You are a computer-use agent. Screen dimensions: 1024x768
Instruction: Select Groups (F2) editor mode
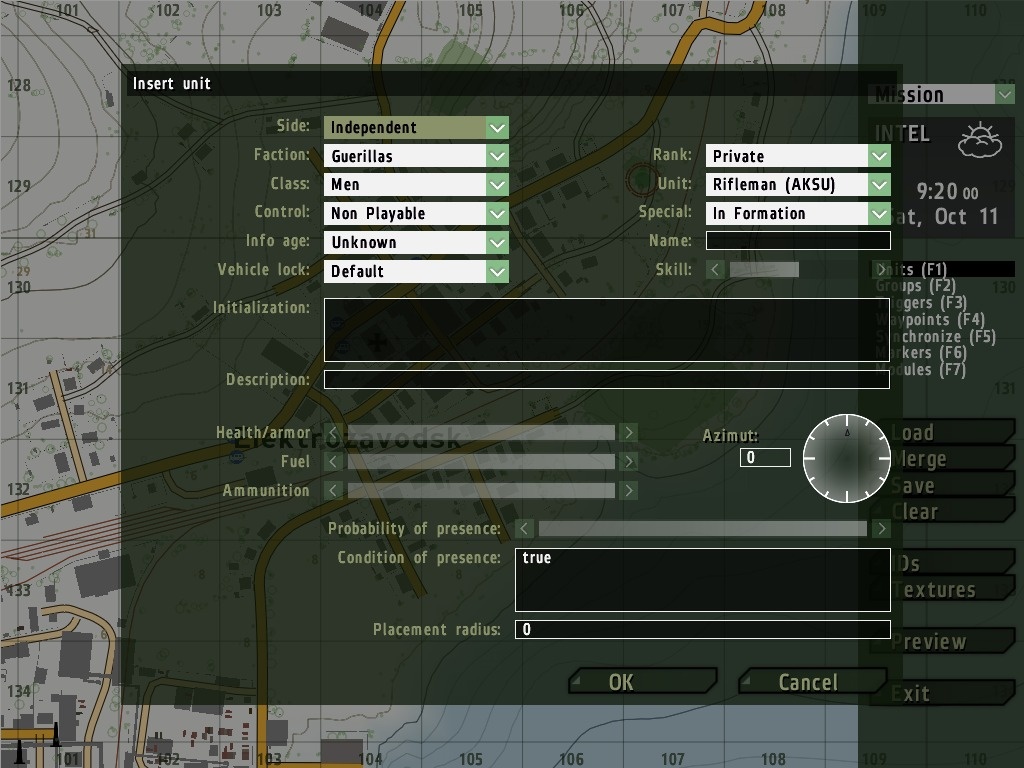pyautogui.click(x=915, y=286)
